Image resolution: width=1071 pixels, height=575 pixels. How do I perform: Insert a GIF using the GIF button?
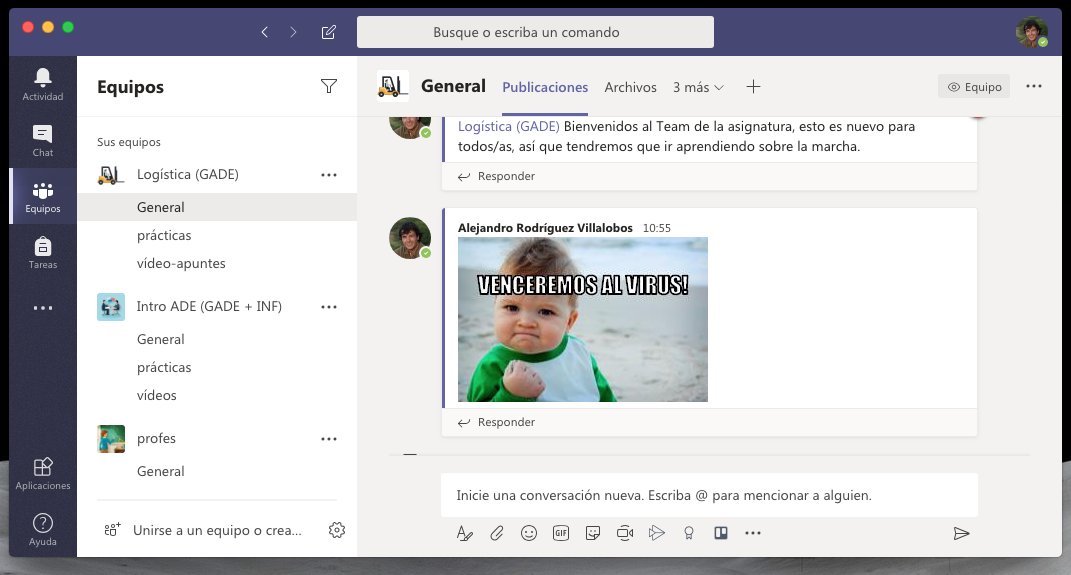(561, 533)
